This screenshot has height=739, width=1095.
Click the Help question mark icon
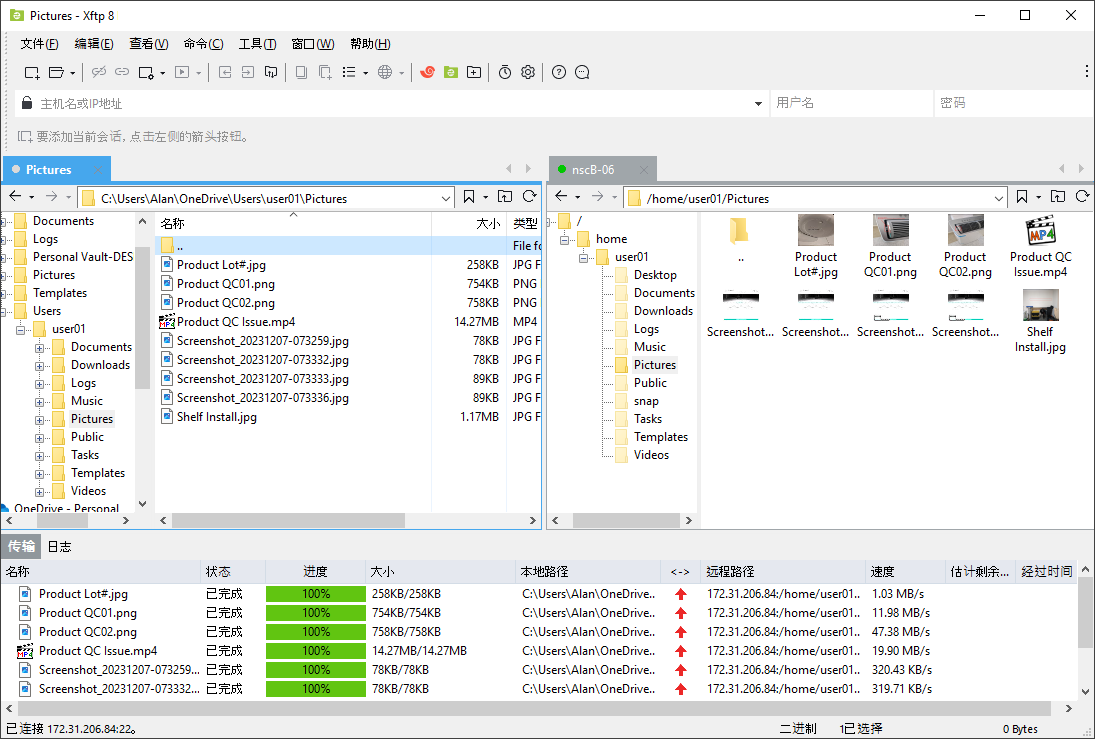(x=558, y=72)
